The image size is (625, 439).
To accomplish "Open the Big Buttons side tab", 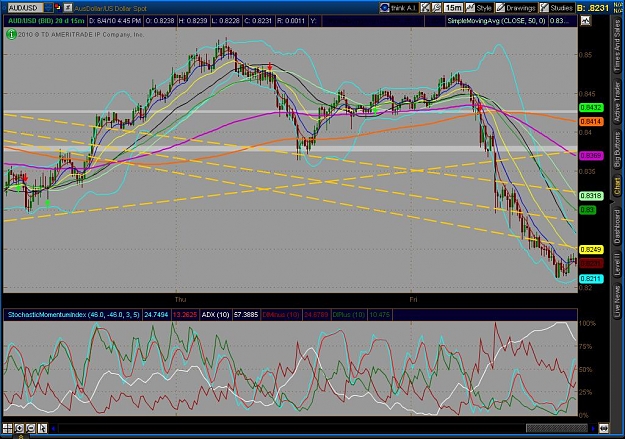I will [617, 150].
